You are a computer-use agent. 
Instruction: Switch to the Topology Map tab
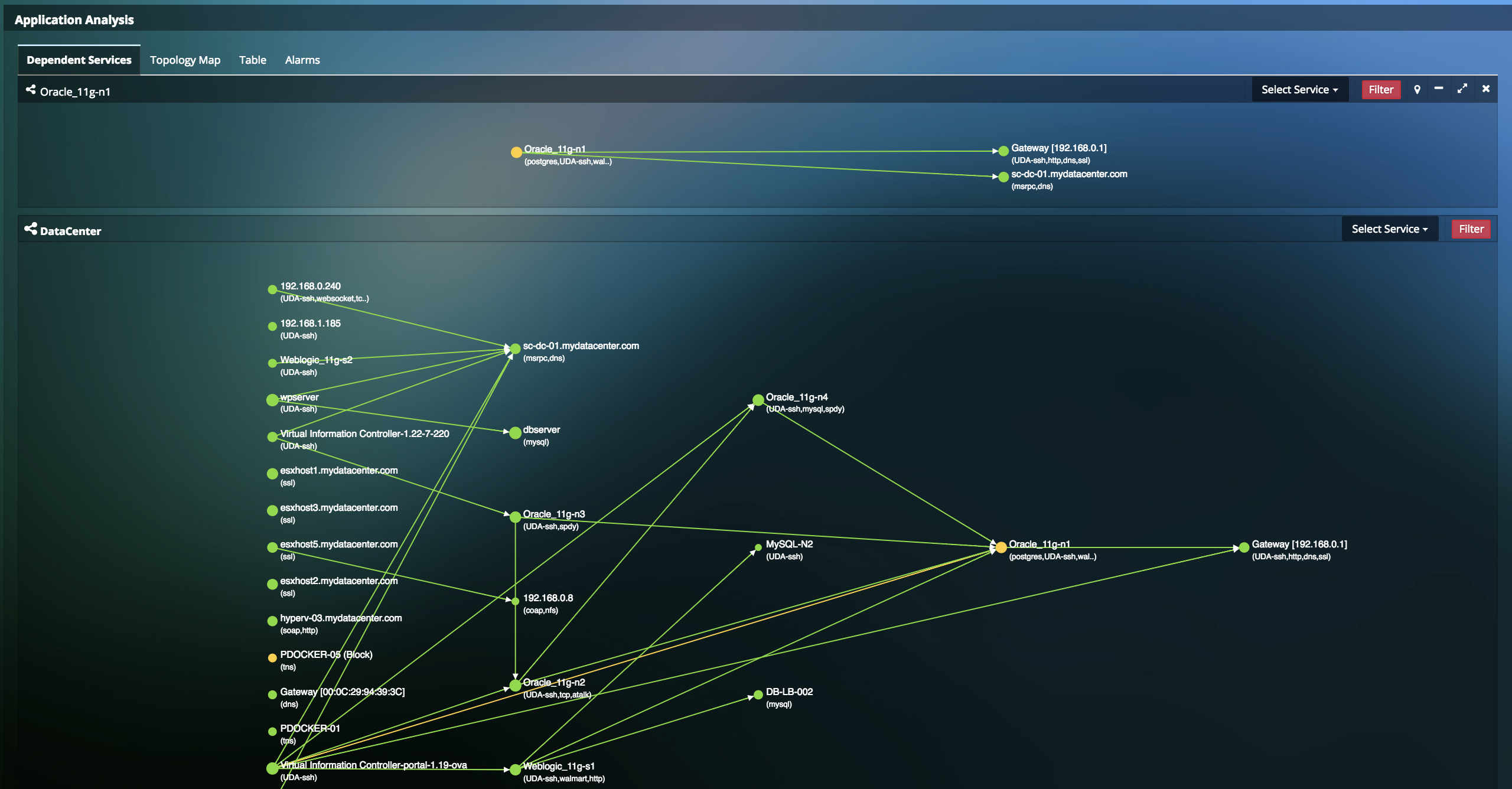(x=185, y=60)
